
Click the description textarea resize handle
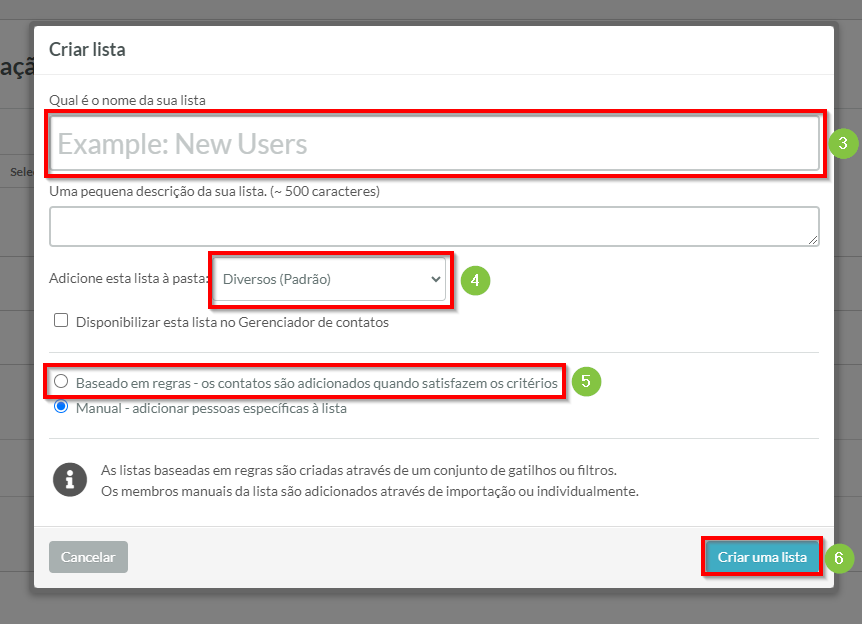pos(813,240)
